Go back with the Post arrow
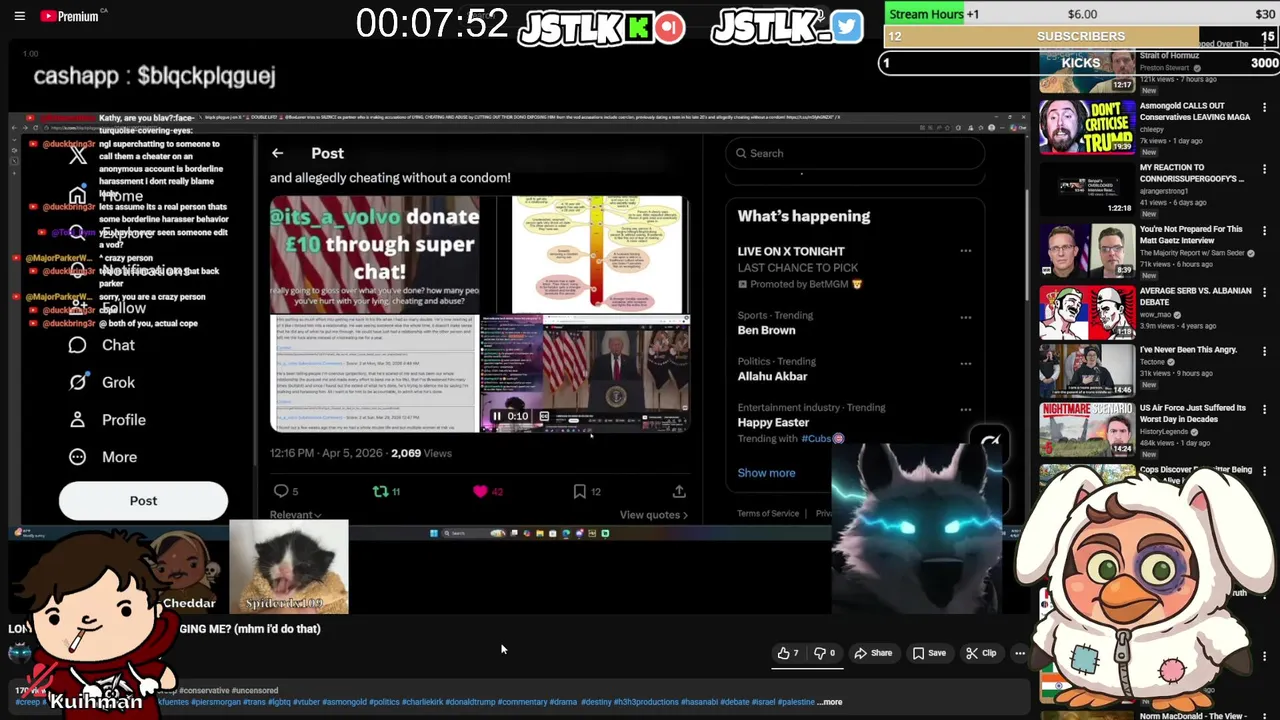 tap(278, 153)
